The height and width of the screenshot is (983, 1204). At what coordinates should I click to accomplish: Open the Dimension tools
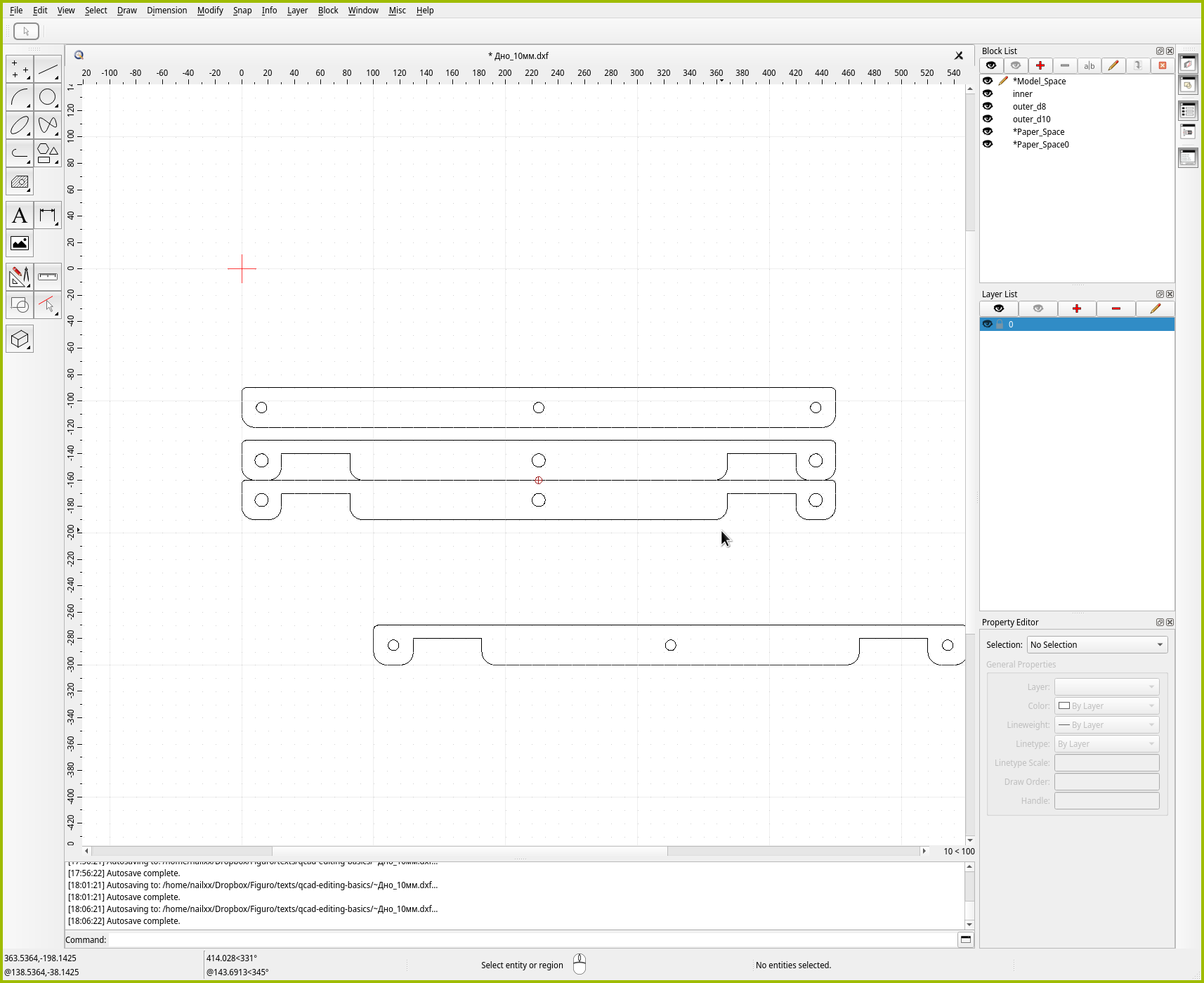pyautogui.click(x=48, y=216)
